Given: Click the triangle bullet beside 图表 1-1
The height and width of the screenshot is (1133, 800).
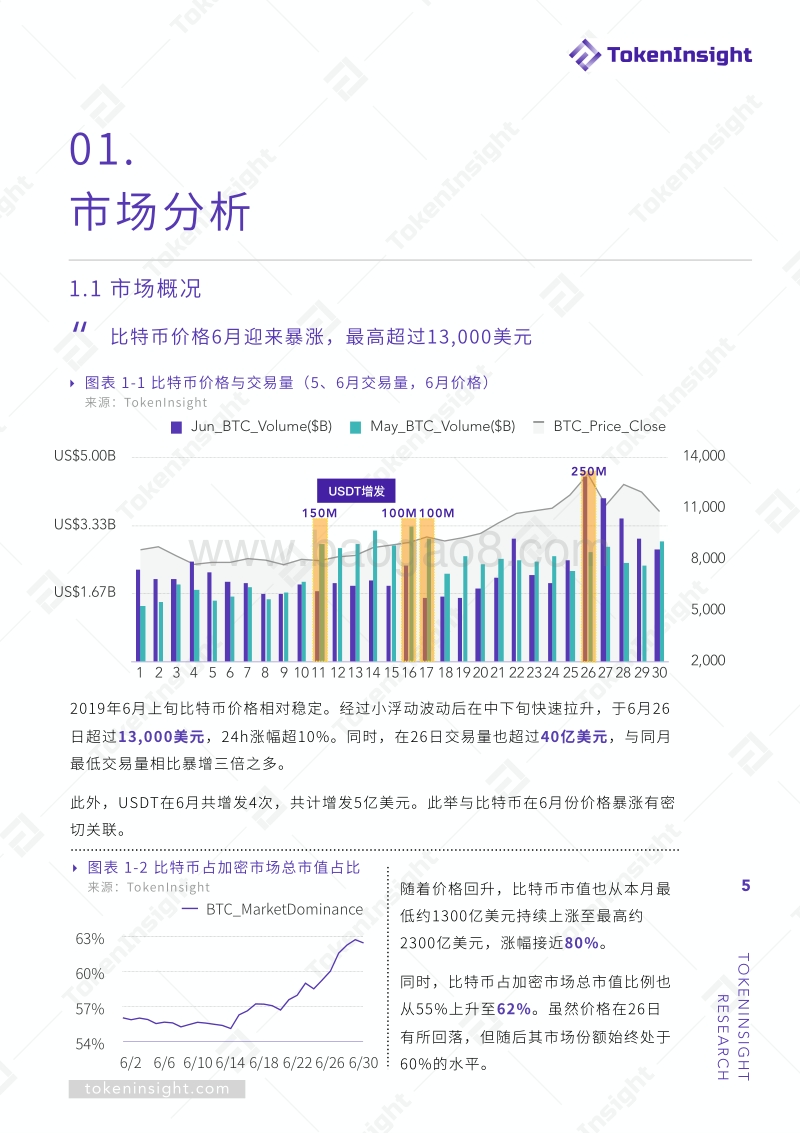Looking at the screenshot, I should 72,383.
